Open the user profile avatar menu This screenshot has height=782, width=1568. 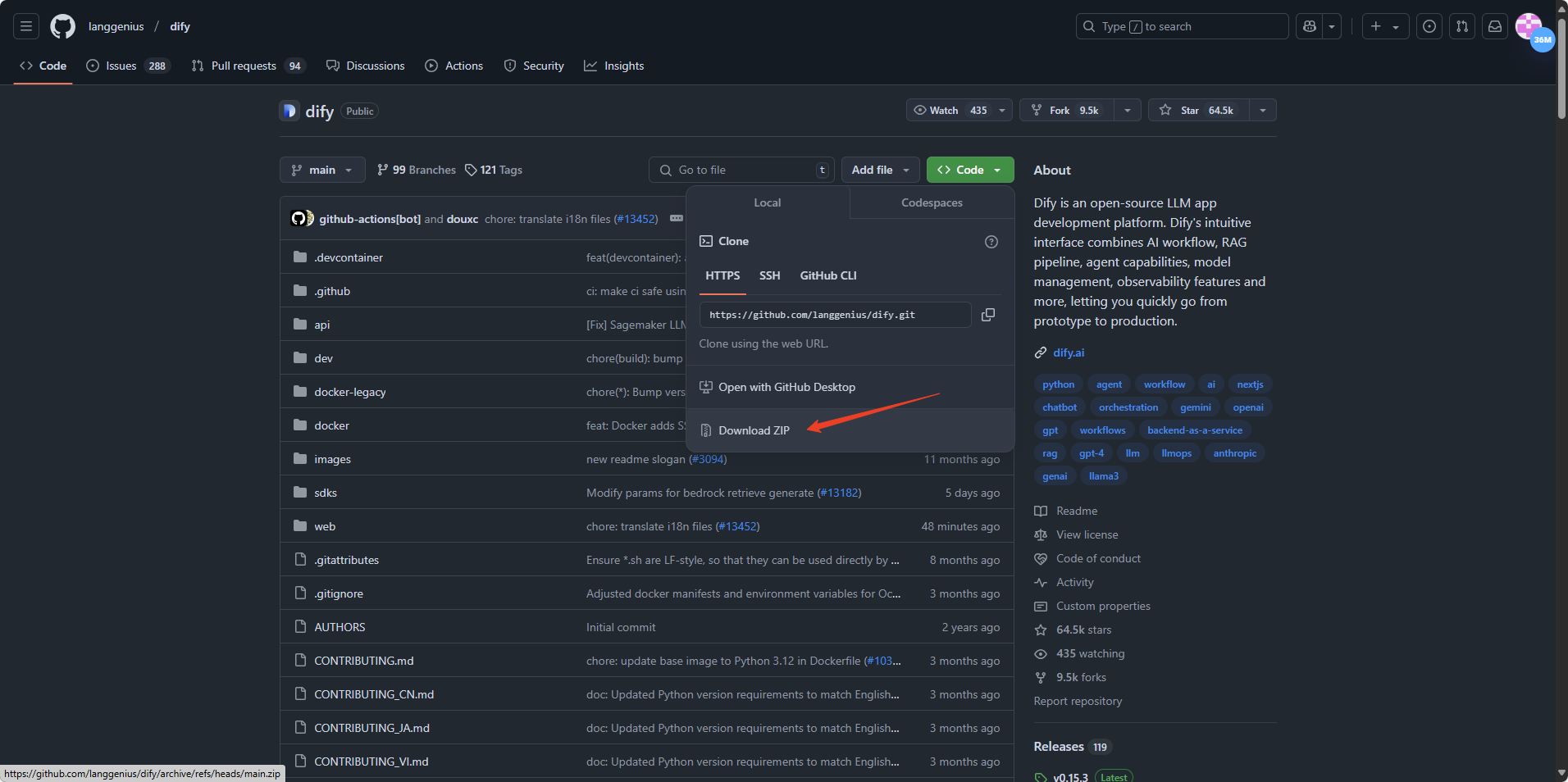point(1529,26)
